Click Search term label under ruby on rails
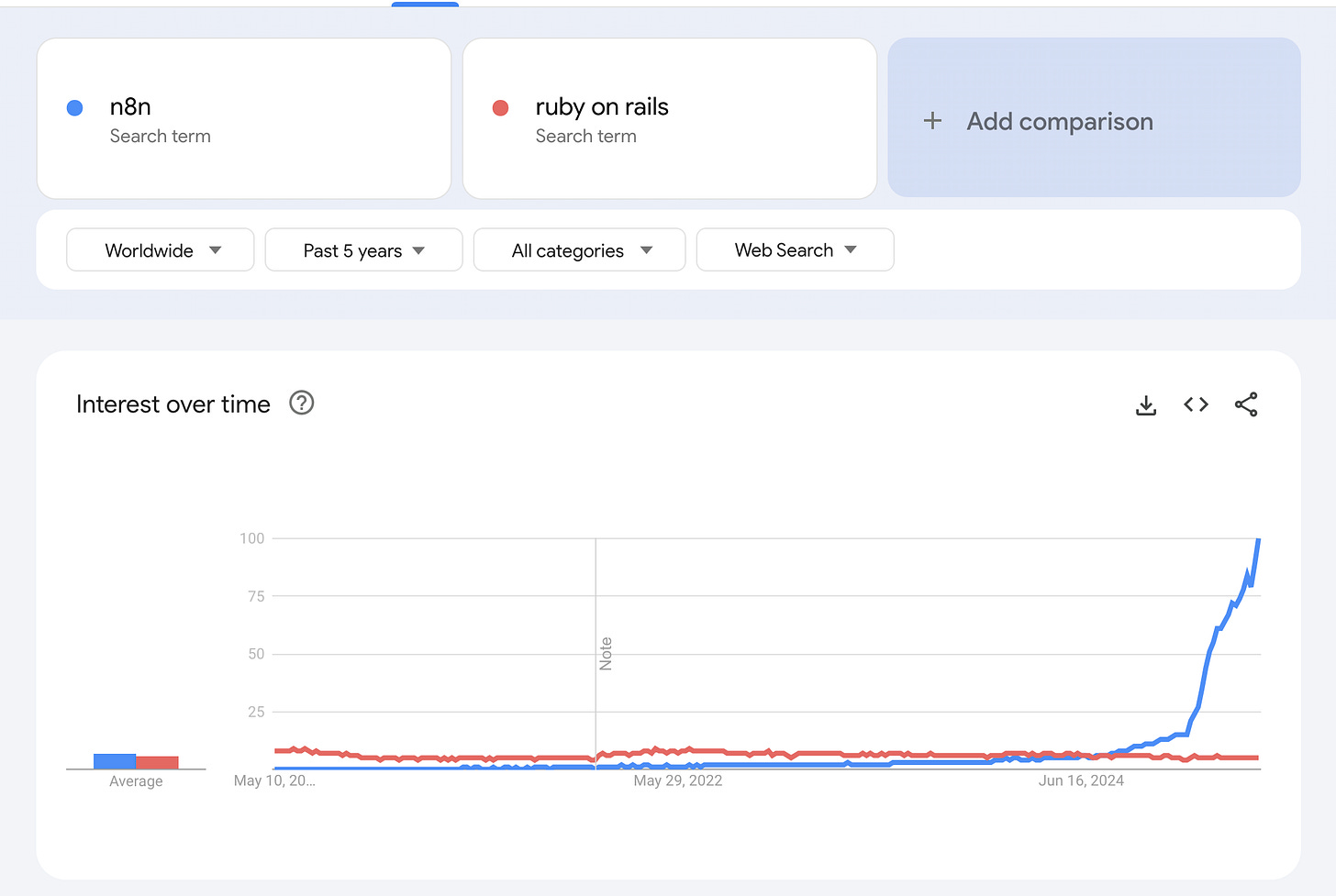The image size is (1336, 896). [x=586, y=136]
